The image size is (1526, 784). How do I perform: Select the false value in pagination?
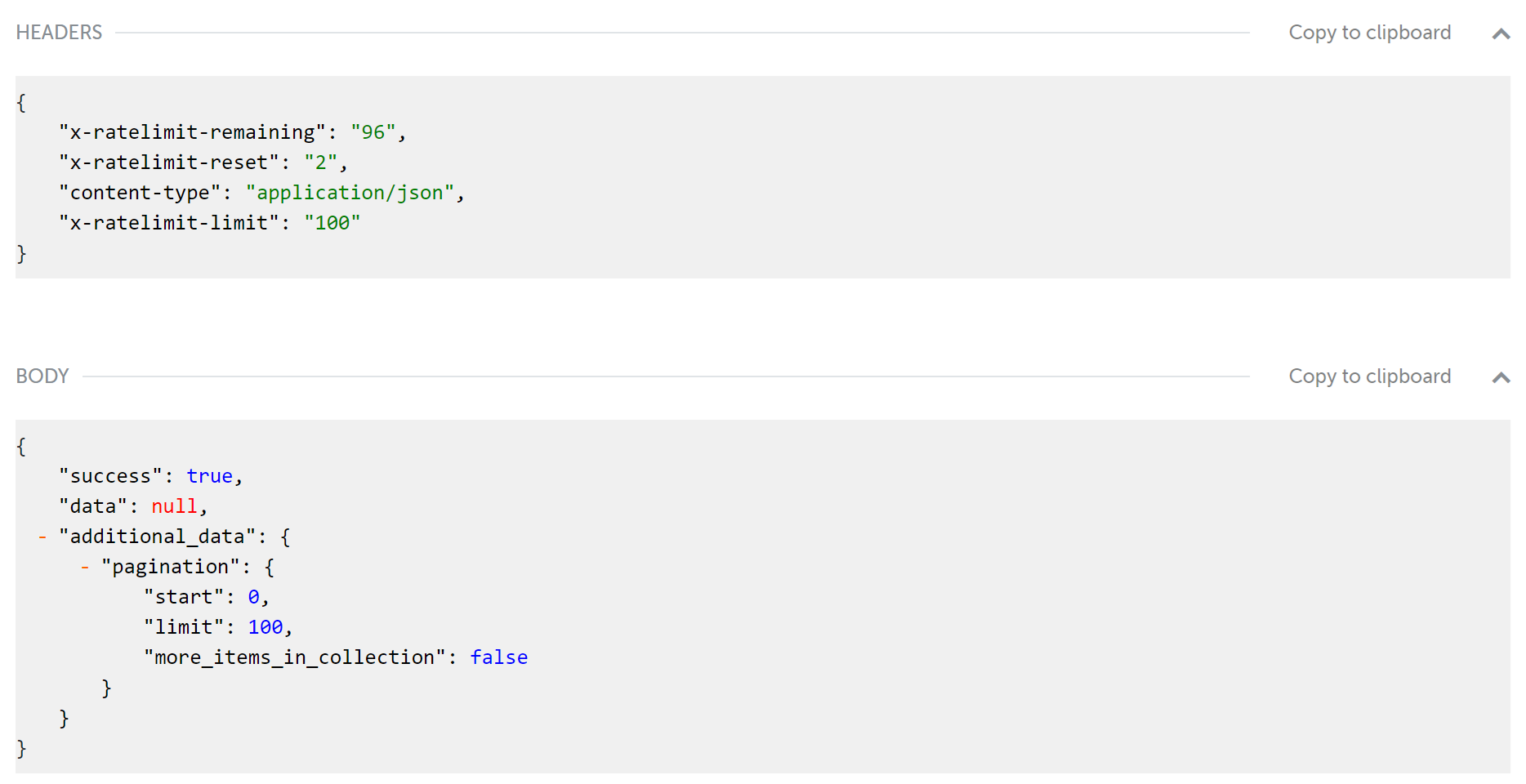498,657
